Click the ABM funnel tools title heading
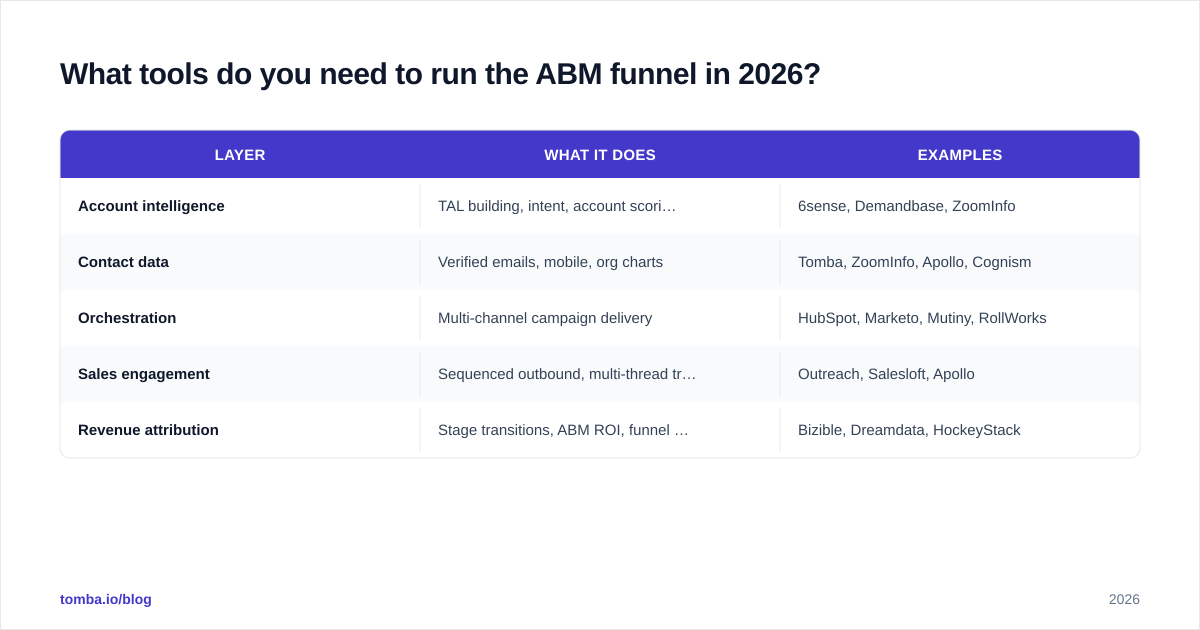Screen dimensions: 1200x630 coord(440,74)
